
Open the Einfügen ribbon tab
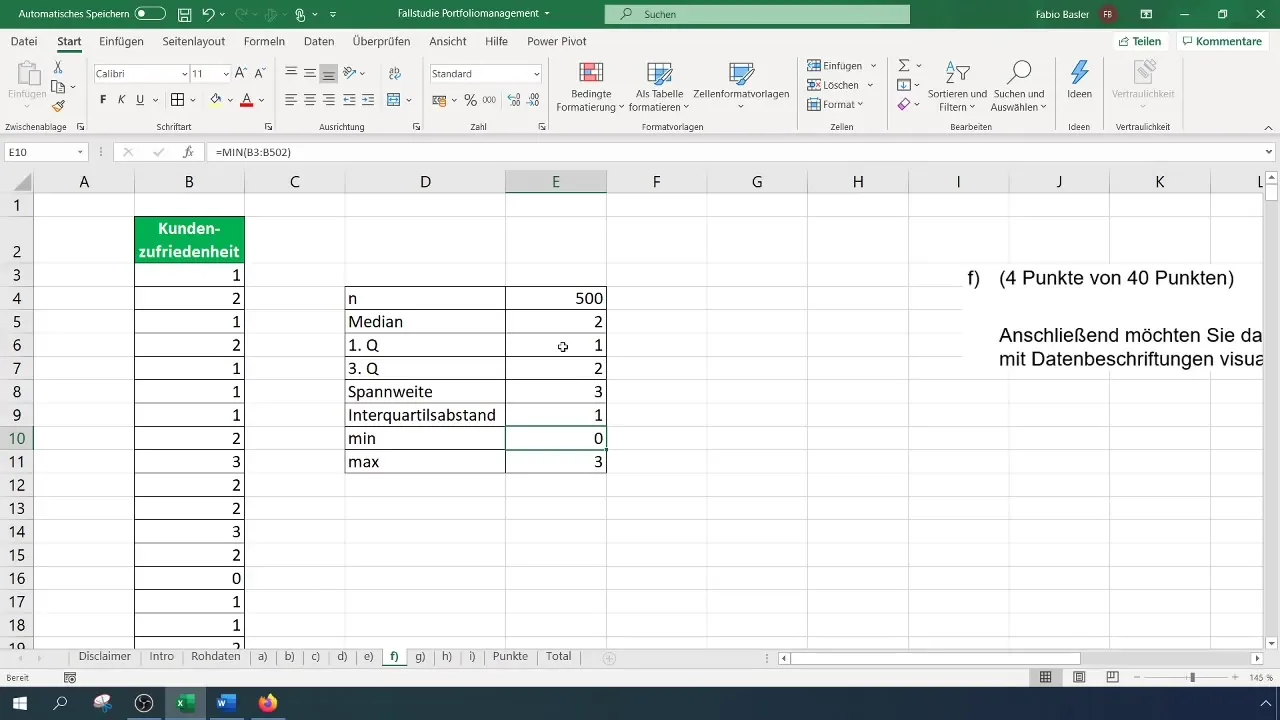(x=122, y=41)
